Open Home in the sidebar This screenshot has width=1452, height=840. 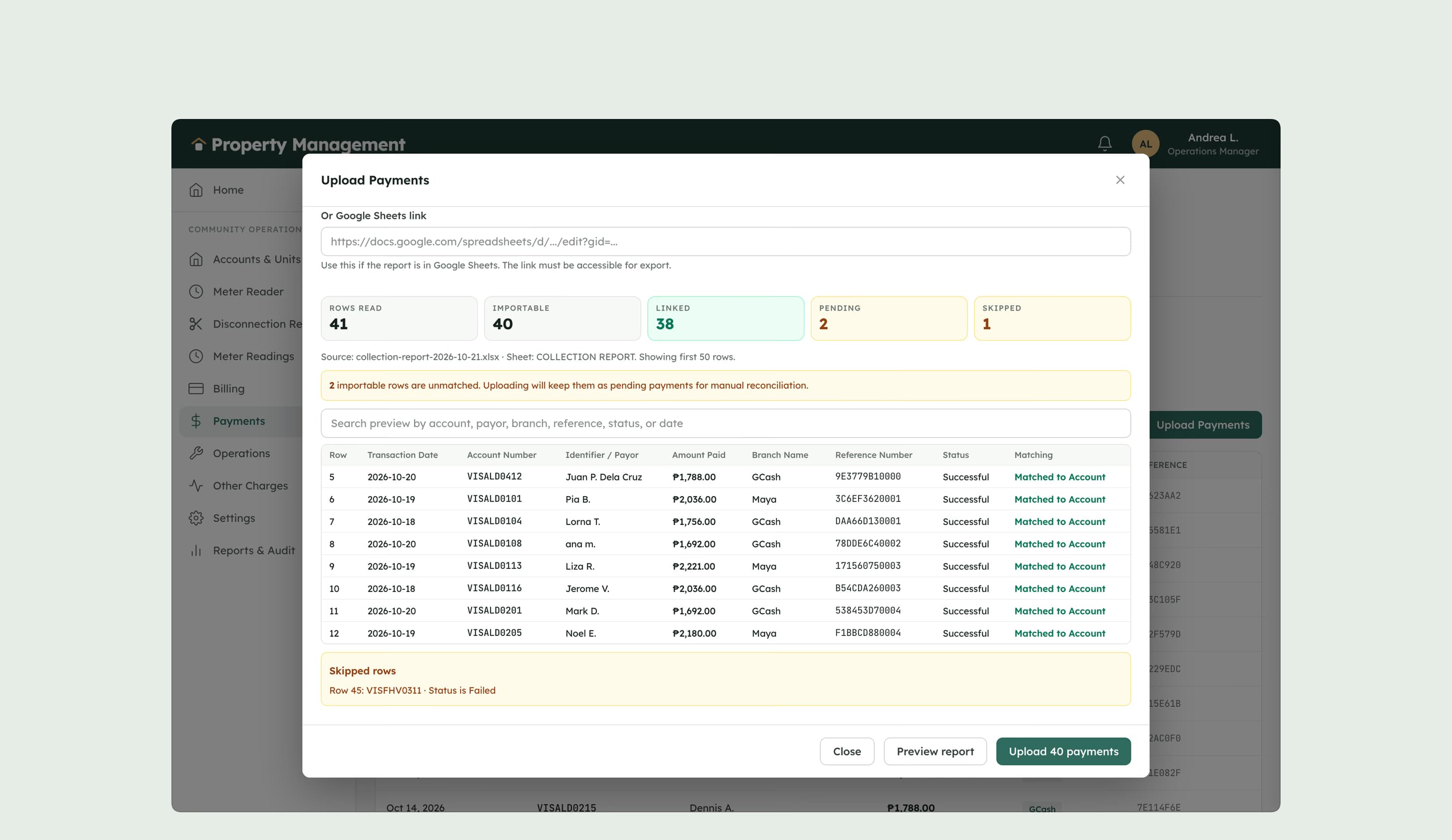coord(228,190)
